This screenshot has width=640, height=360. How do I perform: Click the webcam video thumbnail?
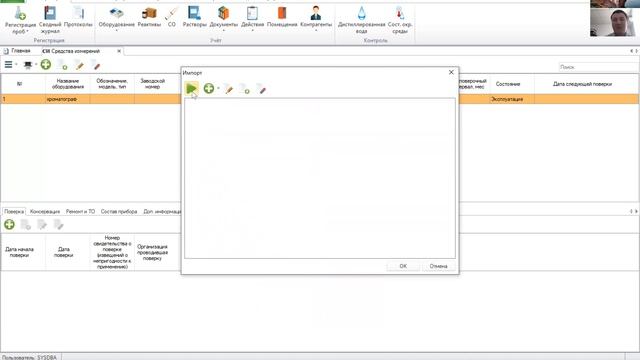coord(614,22)
